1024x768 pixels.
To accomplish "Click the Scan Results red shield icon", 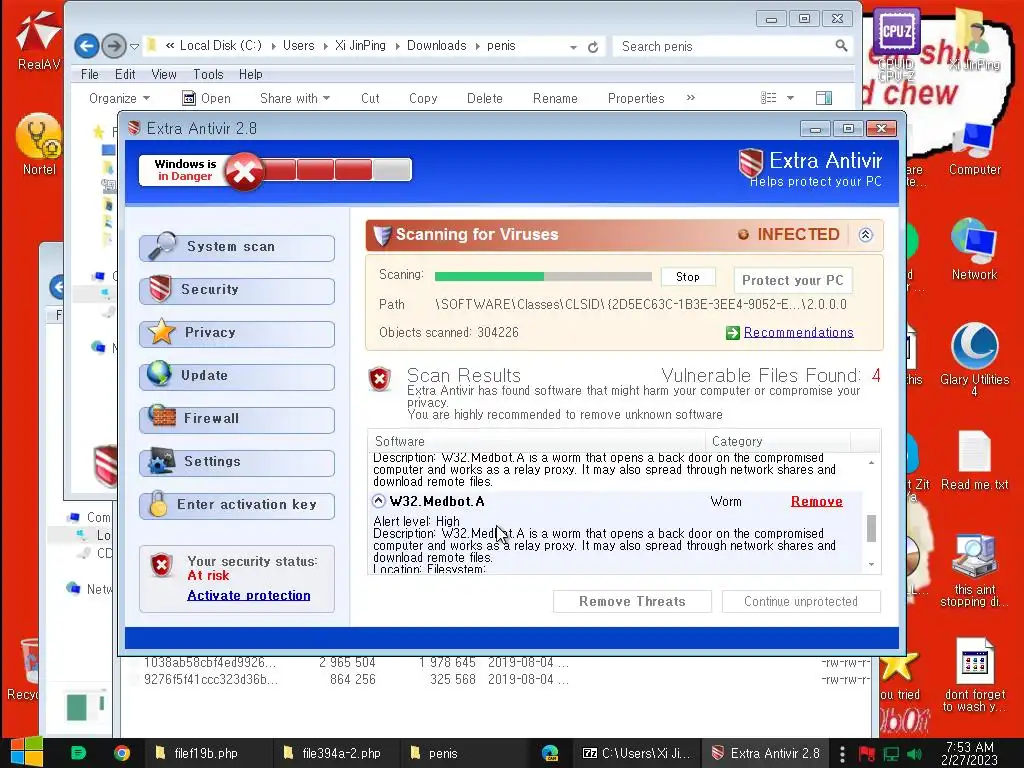I will pyautogui.click(x=379, y=379).
